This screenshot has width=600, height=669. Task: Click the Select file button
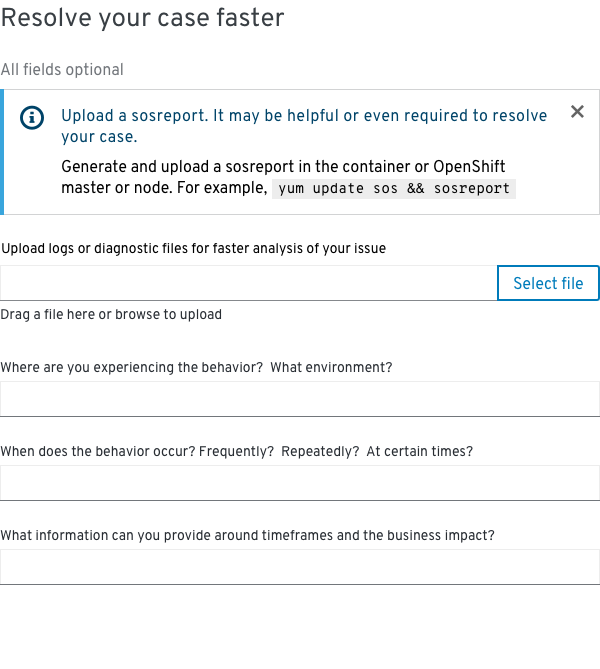pos(548,283)
